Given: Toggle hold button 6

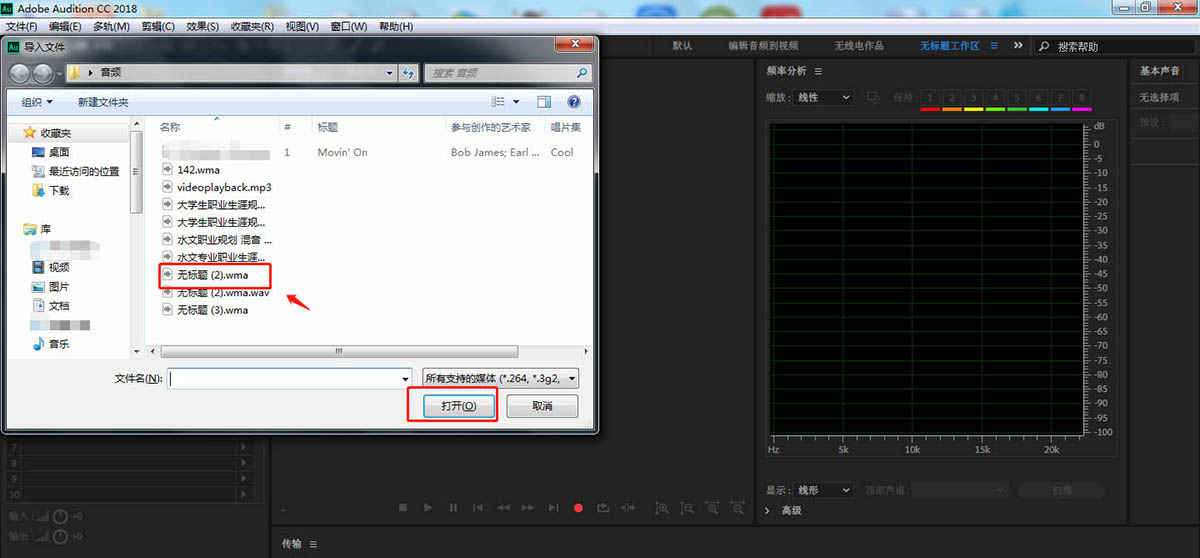Looking at the screenshot, I should coord(1038,97).
